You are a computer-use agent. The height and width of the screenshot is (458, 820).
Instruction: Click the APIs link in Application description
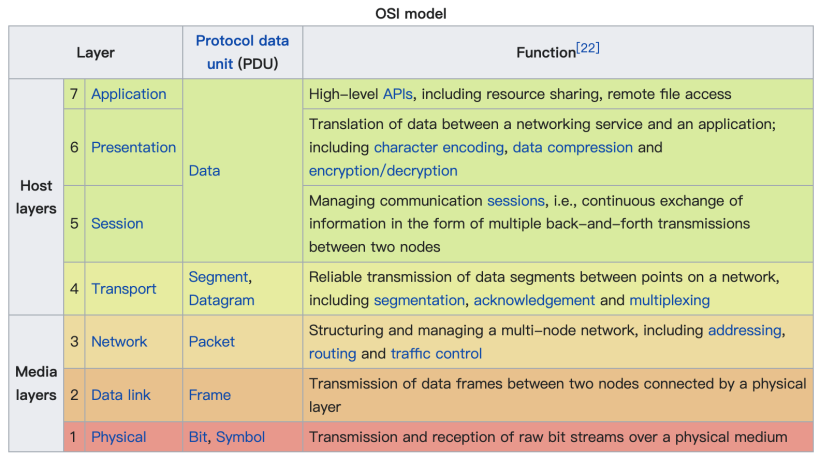[x=397, y=94]
